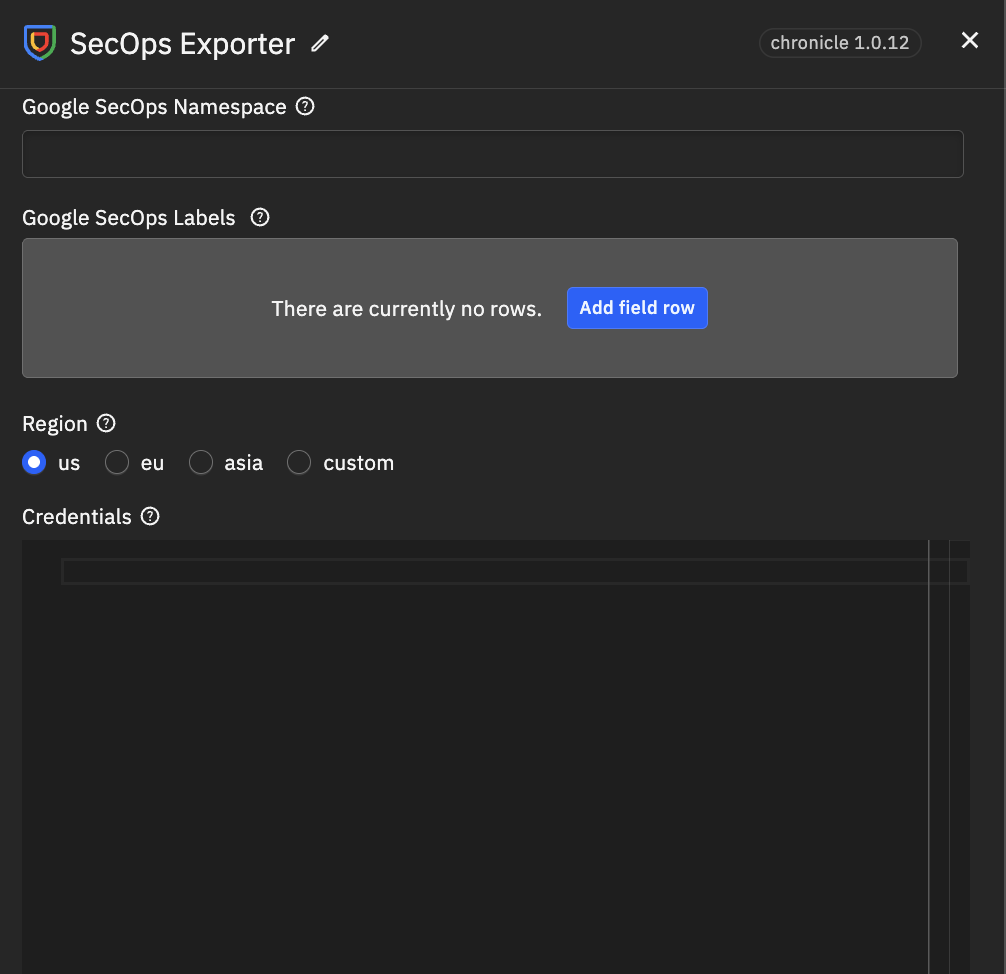1006x974 pixels.
Task: Select the us region radio button
Action: 34,462
